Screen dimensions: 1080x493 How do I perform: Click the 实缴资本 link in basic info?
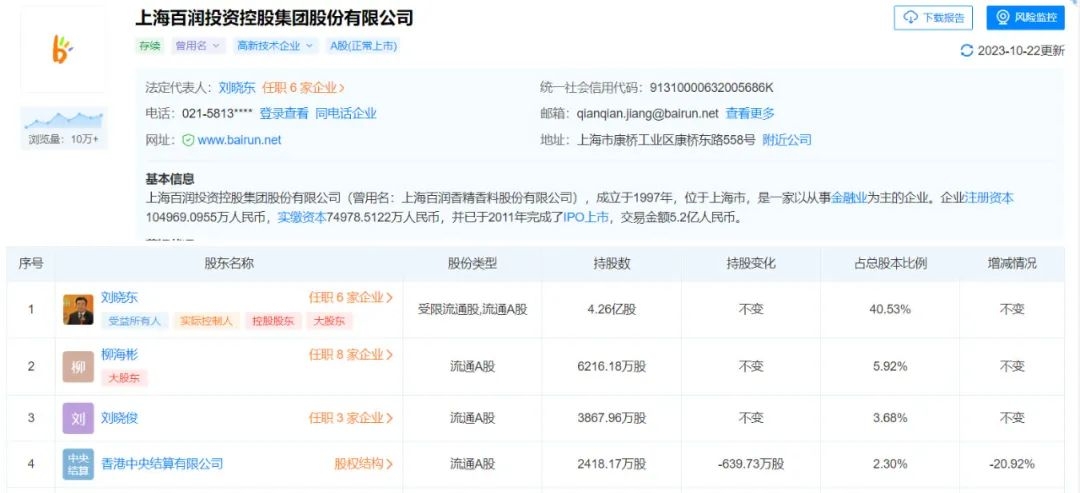tap(302, 218)
